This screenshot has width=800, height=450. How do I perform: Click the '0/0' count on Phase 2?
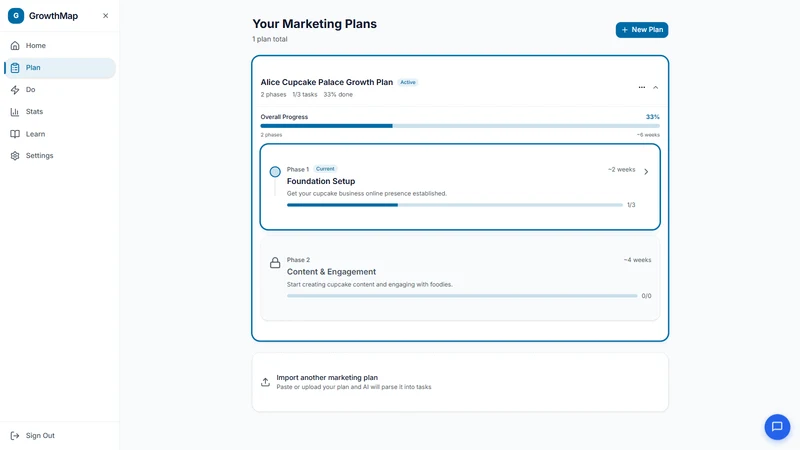[x=646, y=296]
